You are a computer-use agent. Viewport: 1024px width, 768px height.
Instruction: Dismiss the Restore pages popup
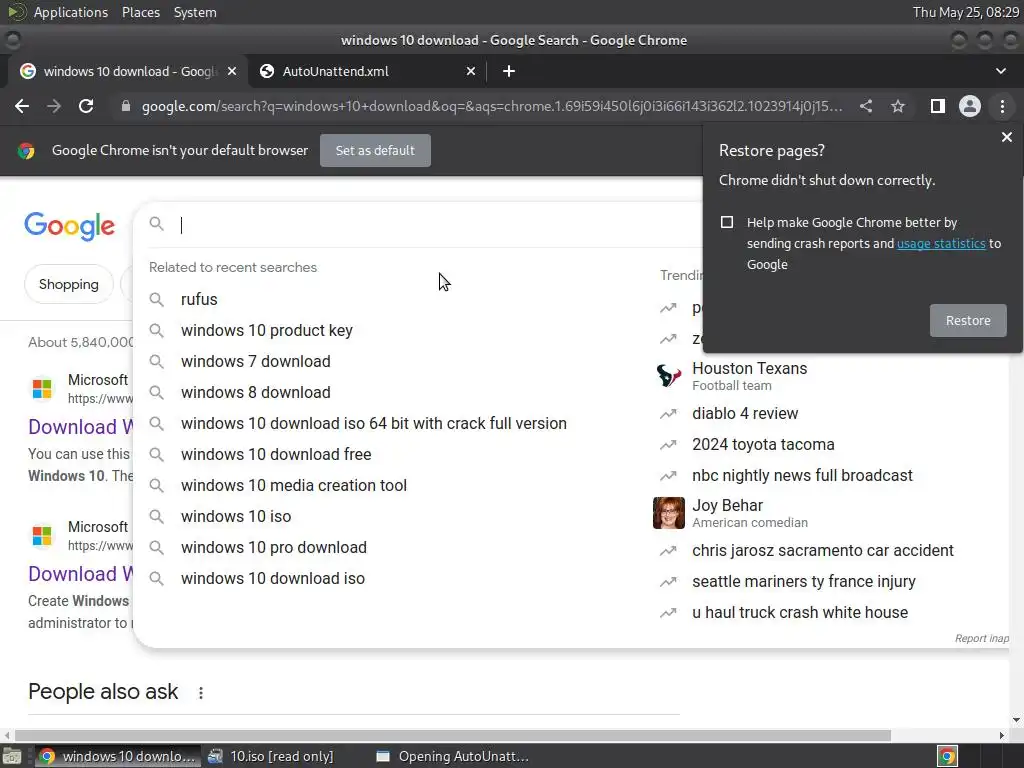[1007, 137]
